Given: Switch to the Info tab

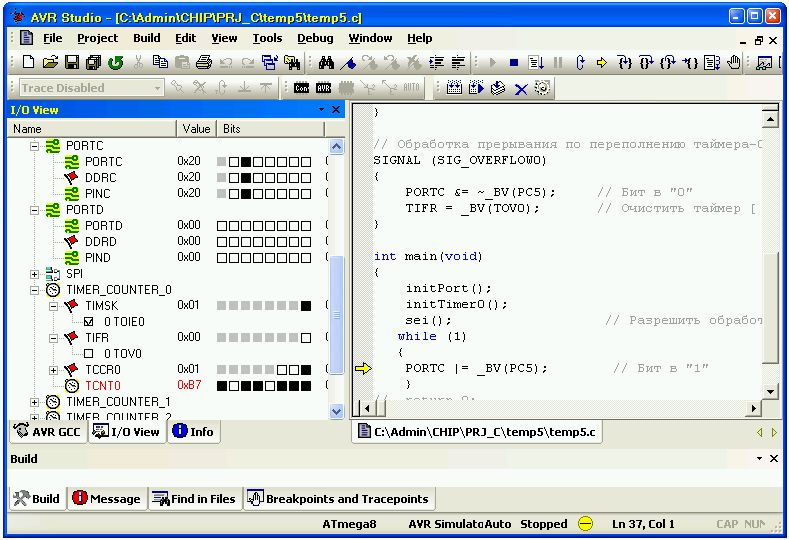Looking at the screenshot, I should pos(194,432).
